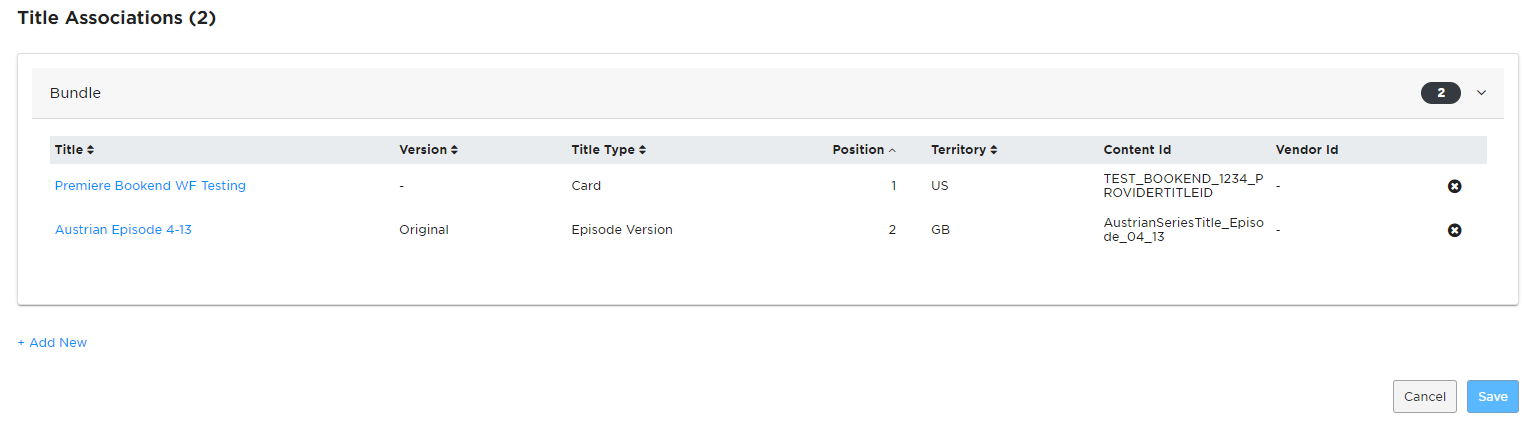Select position 1 of Premiere Bookend row
1523x421 pixels.
point(893,186)
